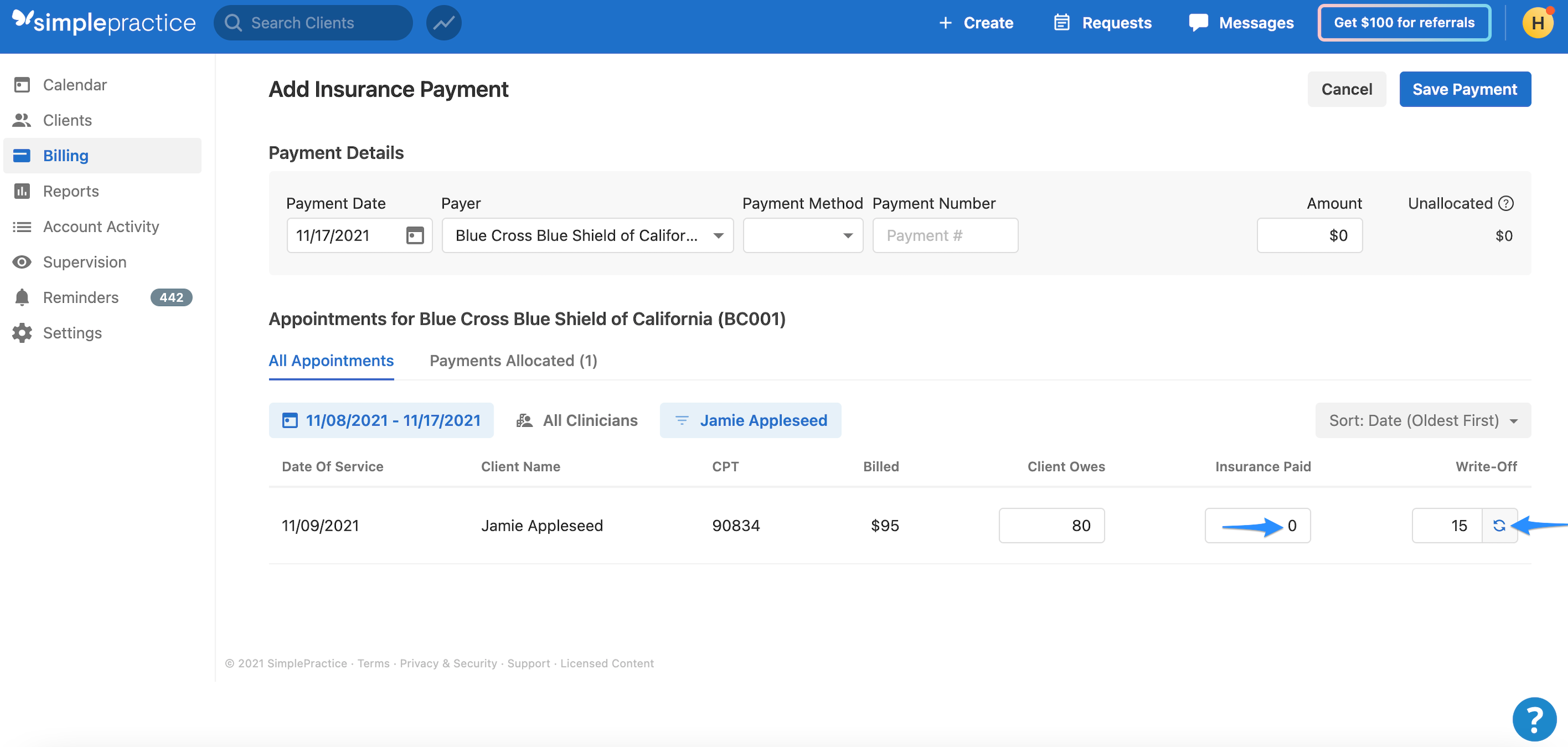Screen dimensions: 1568x747
Task: Click the Jamie Appleseed filter icon
Action: tap(682, 420)
